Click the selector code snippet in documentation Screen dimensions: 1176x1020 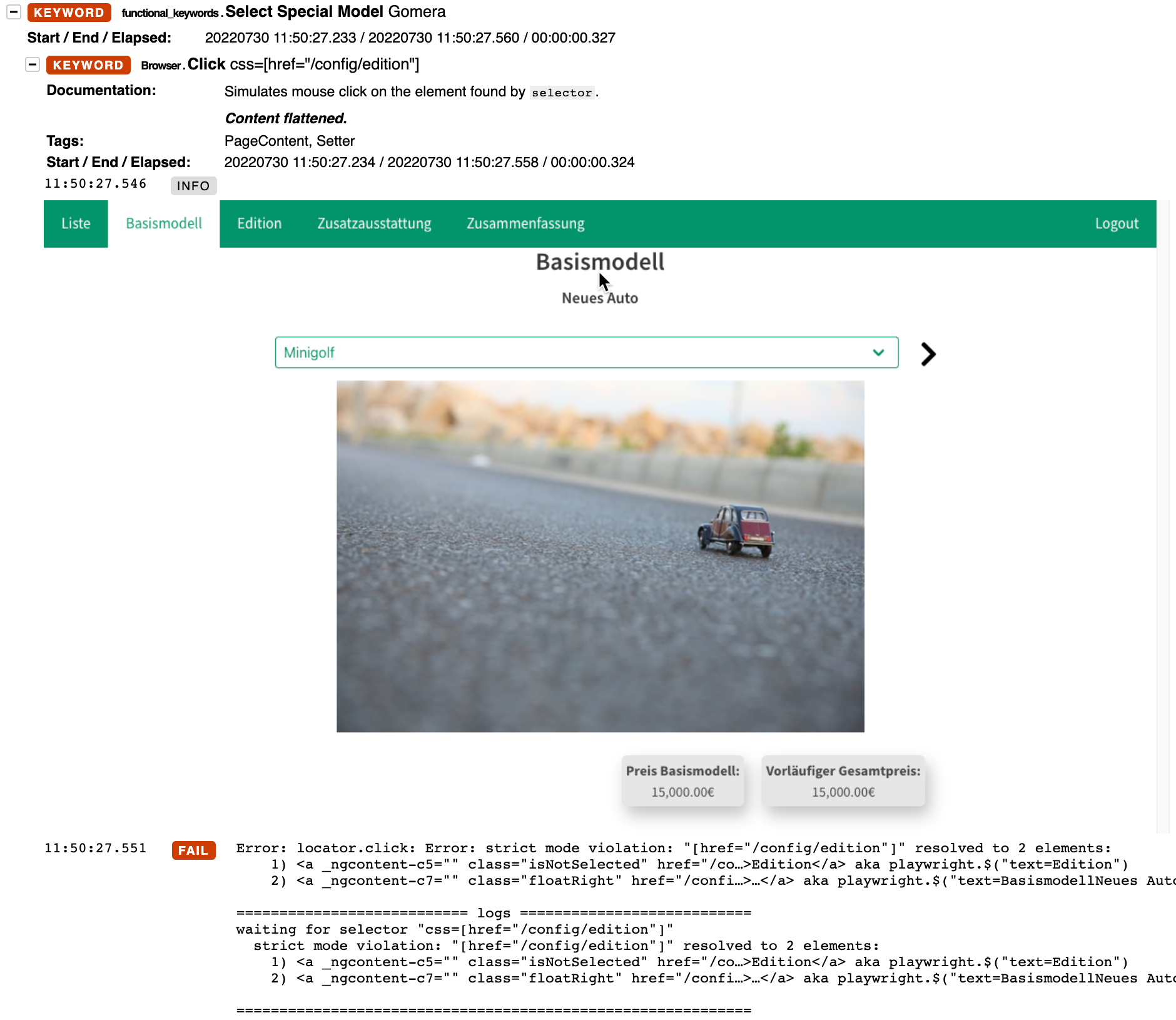(561, 93)
